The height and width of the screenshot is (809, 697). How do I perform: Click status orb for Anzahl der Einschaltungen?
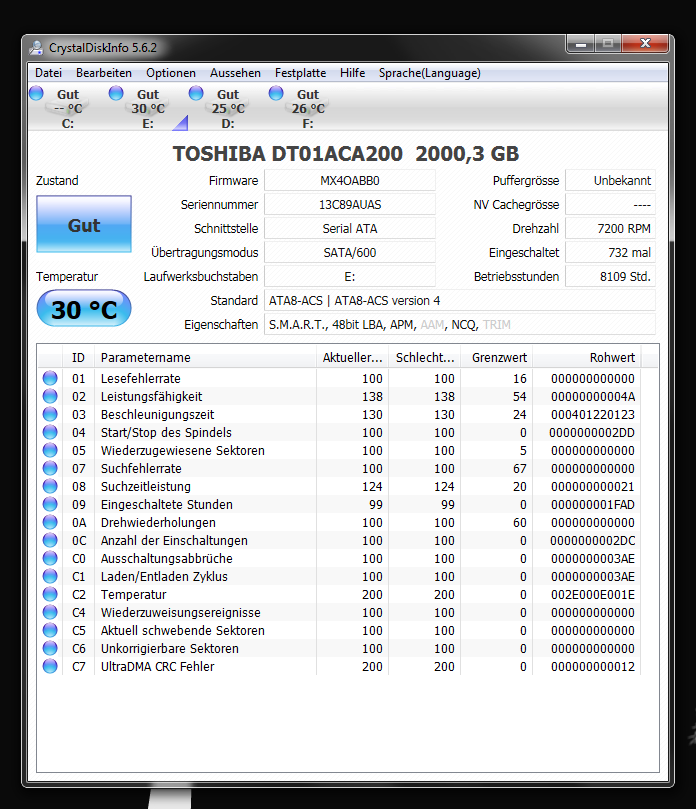tap(50, 541)
